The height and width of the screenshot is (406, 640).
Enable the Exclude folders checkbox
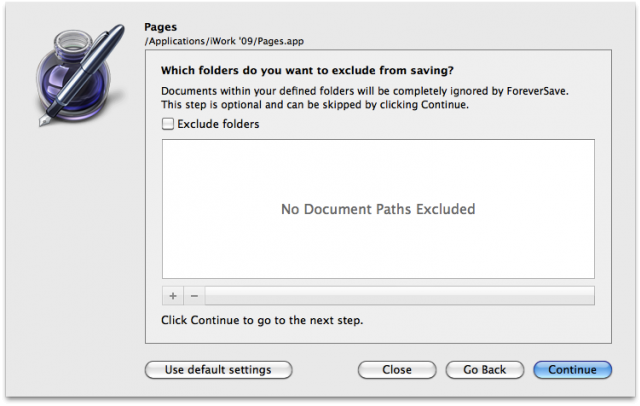coord(168,124)
